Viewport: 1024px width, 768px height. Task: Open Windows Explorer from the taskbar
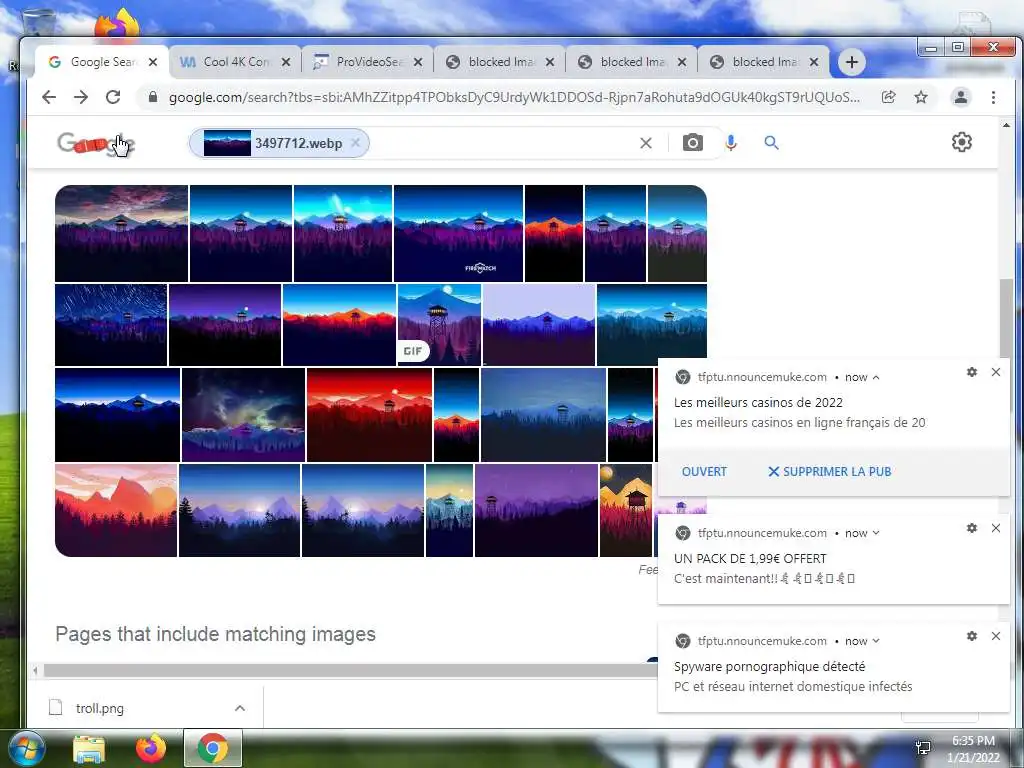pyautogui.click(x=89, y=749)
